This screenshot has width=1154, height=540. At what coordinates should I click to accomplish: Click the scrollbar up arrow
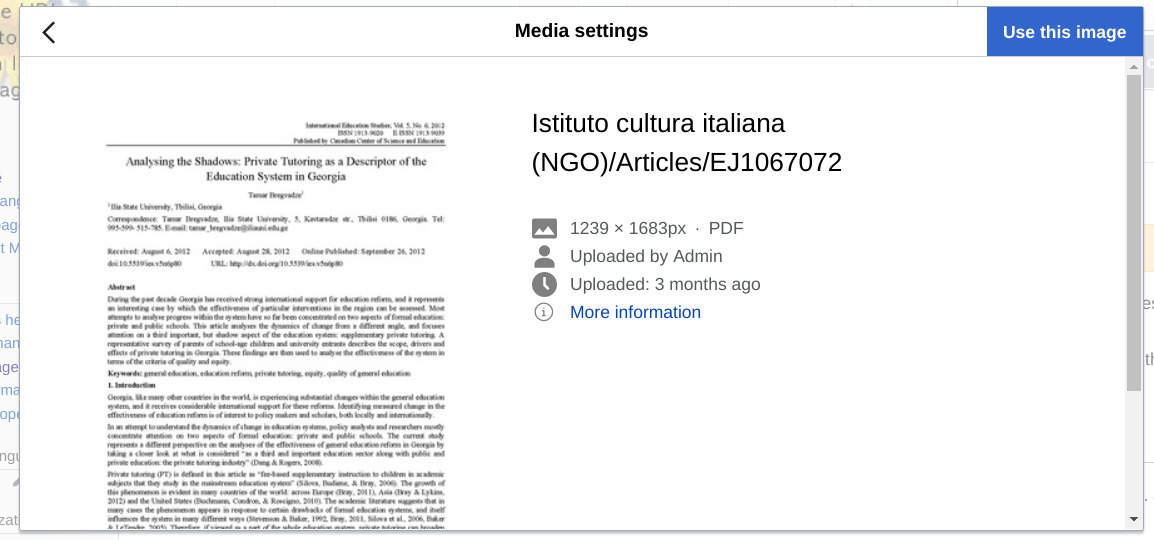1134,66
